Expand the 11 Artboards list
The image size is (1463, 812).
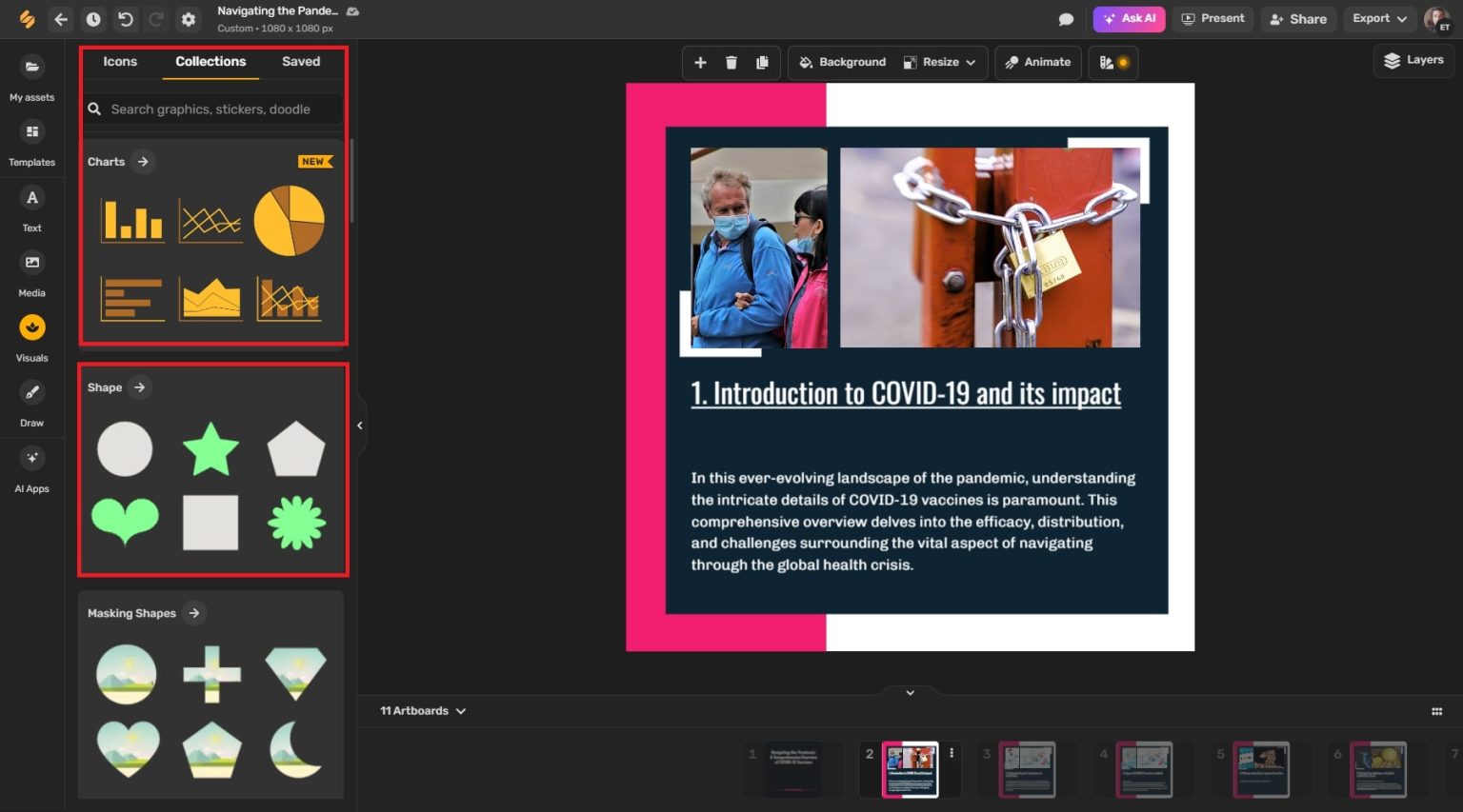(x=422, y=710)
